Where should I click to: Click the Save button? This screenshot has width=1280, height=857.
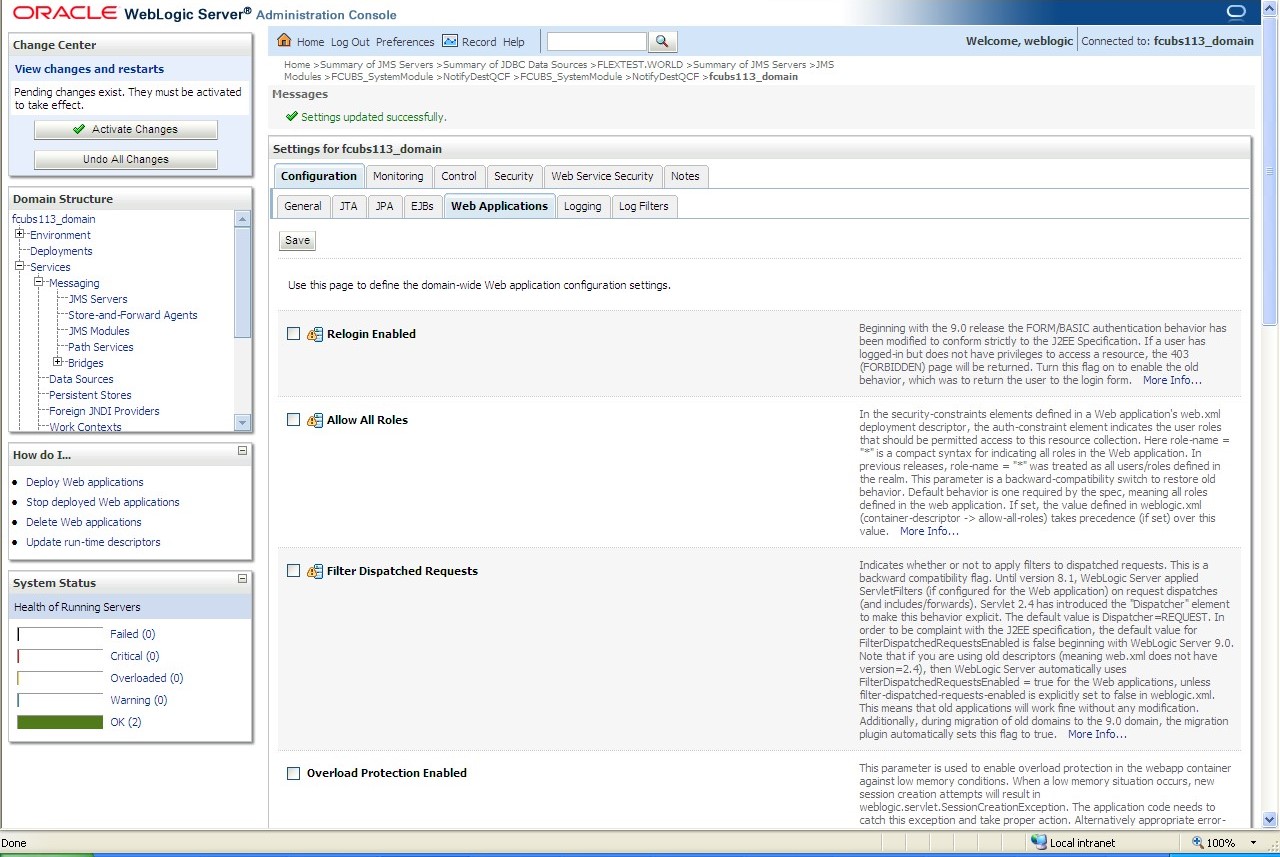coord(297,240)
